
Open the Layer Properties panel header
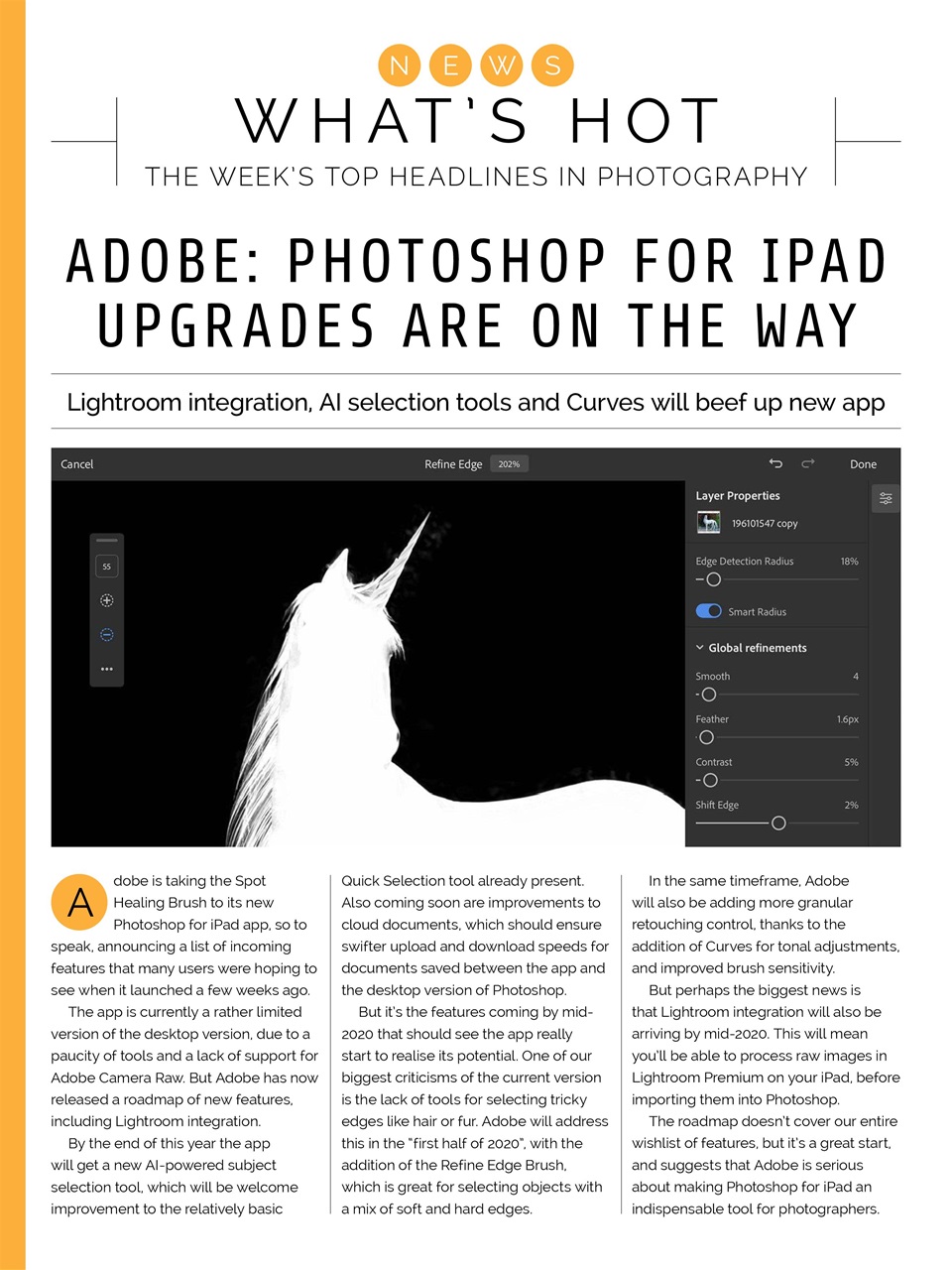click(x=738, y=495)
